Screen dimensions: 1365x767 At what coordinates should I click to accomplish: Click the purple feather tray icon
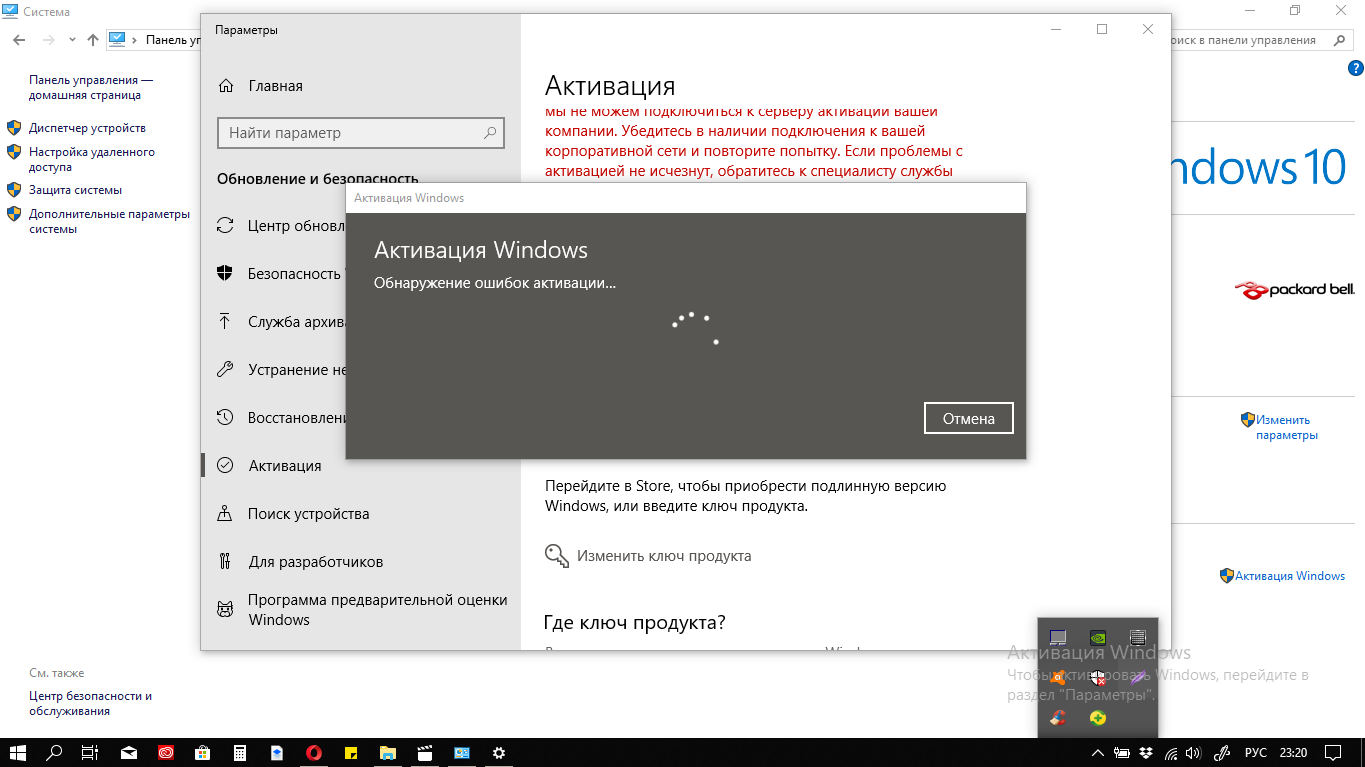[1138, 677]
